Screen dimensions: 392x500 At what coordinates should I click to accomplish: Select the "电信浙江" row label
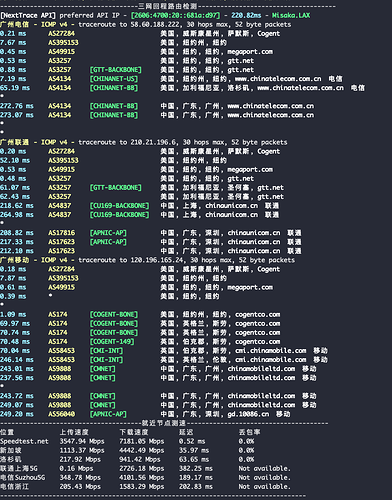click(x=14, y=486)
